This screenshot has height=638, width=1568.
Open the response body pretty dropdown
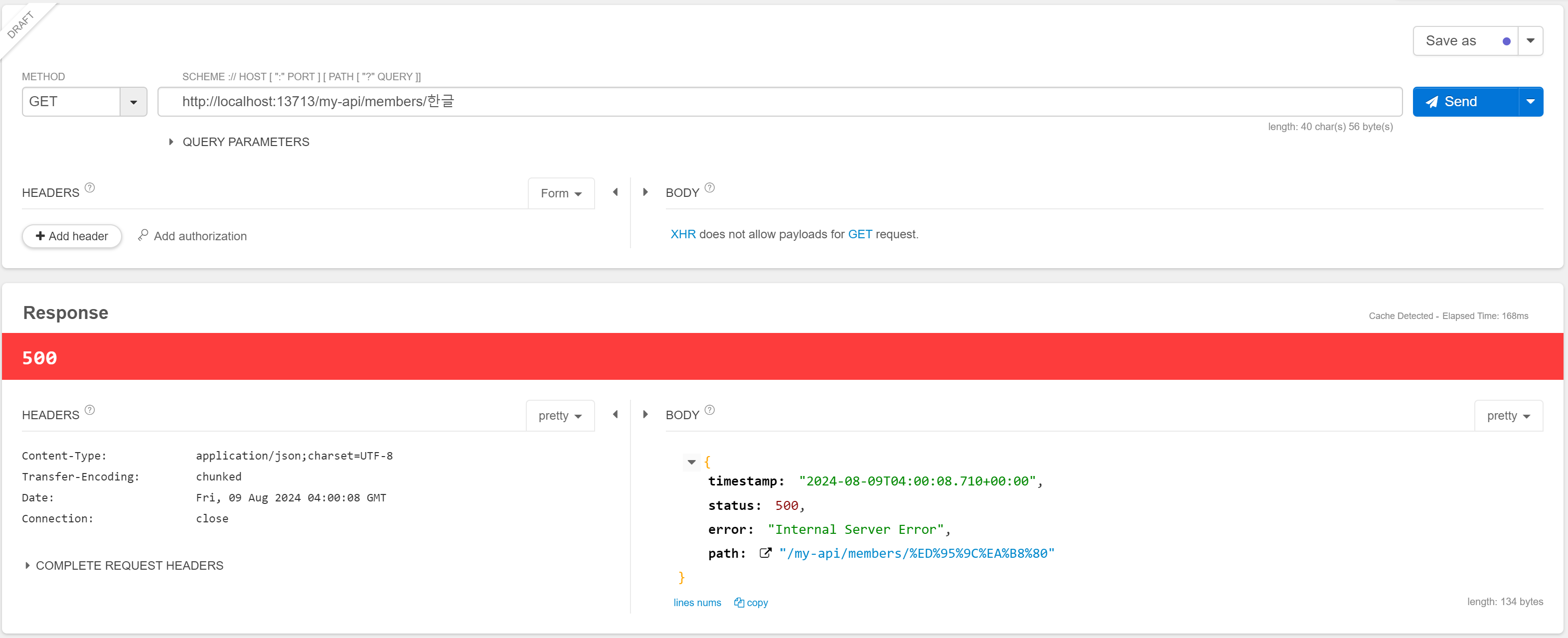[1508, 416]
